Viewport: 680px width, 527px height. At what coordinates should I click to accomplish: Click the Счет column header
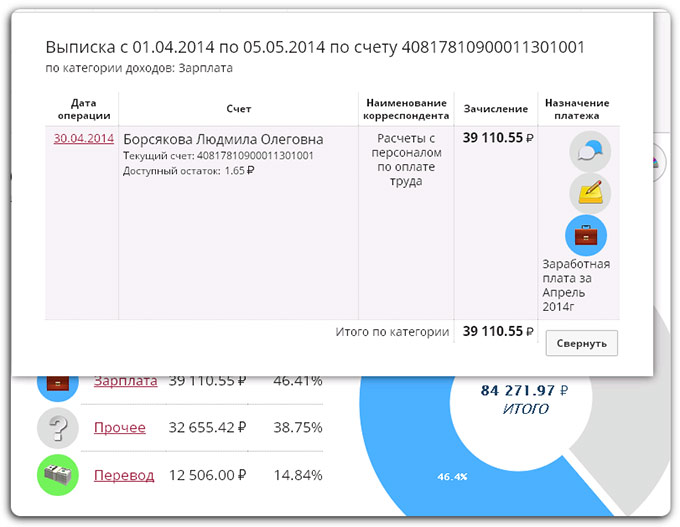(x=239, y=109)
